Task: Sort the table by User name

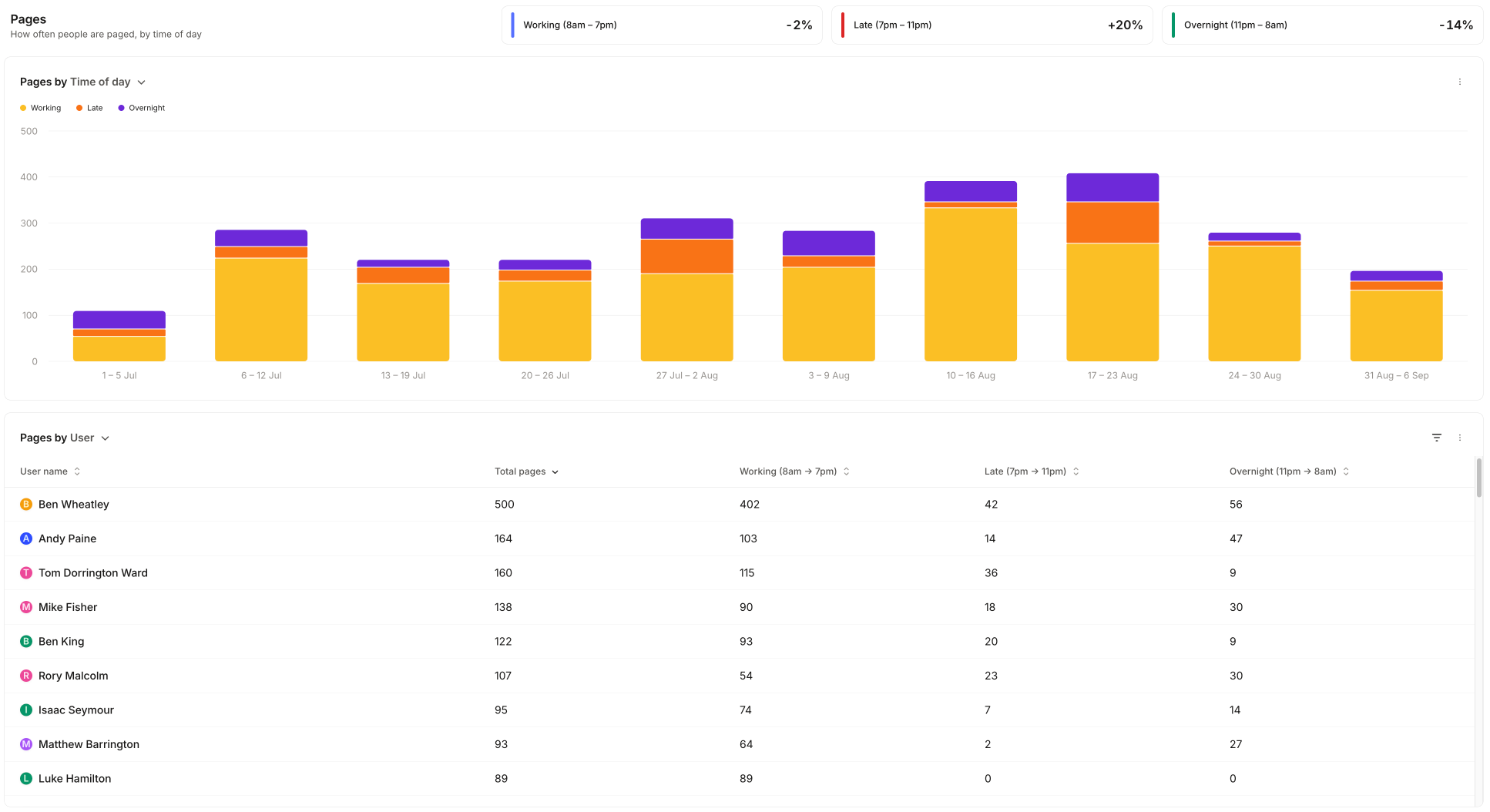Action: (x=50, y=471)
